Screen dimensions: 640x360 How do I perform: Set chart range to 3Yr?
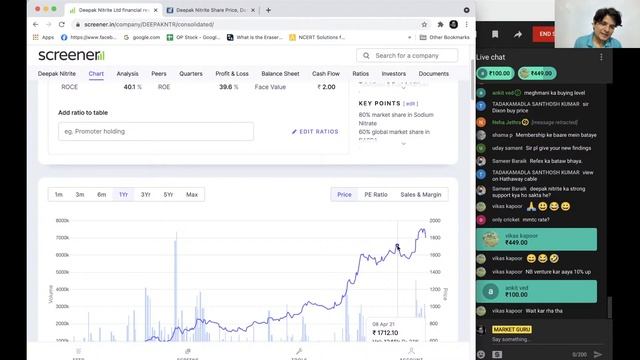[146, 195]
